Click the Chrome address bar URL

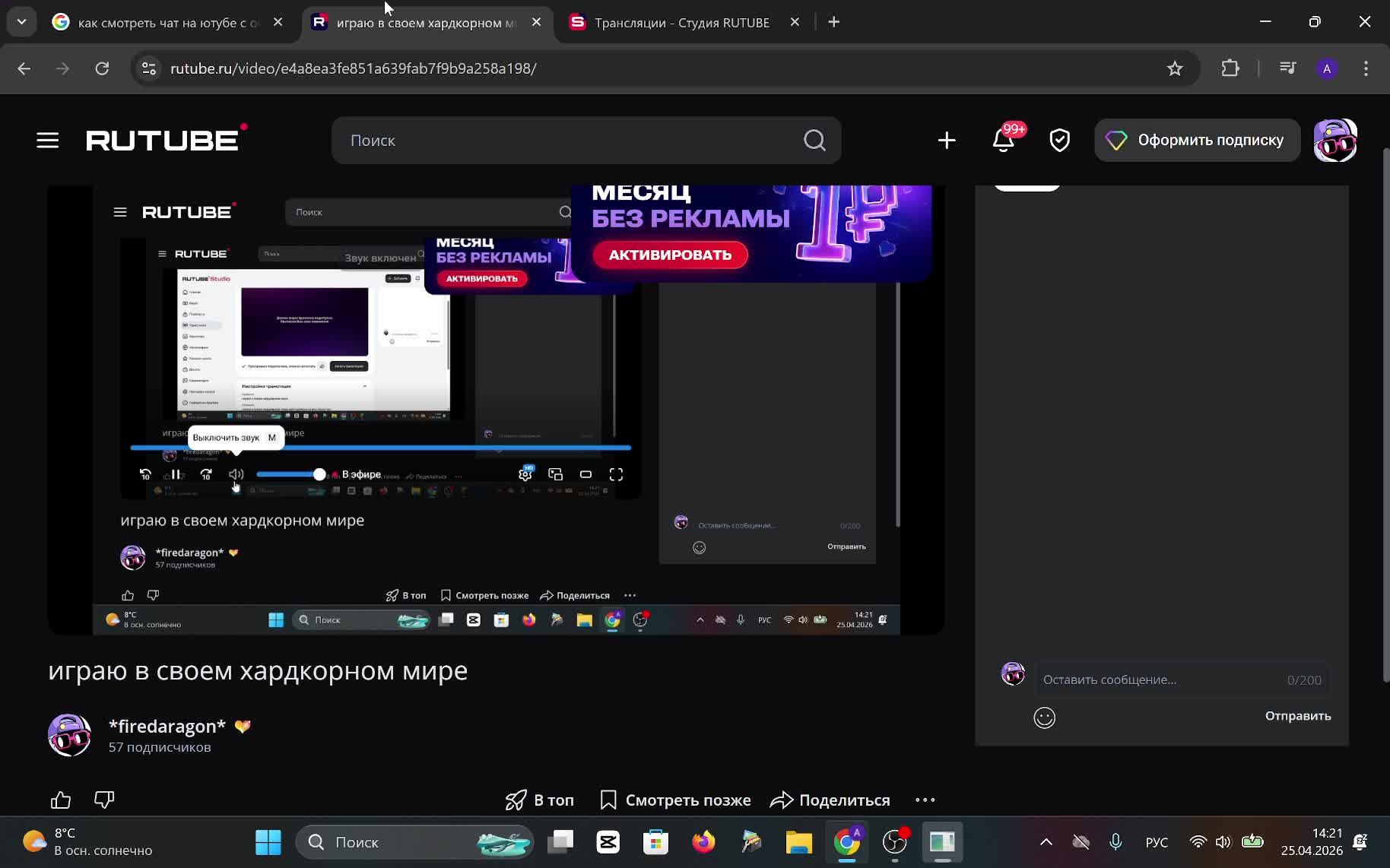354,68
